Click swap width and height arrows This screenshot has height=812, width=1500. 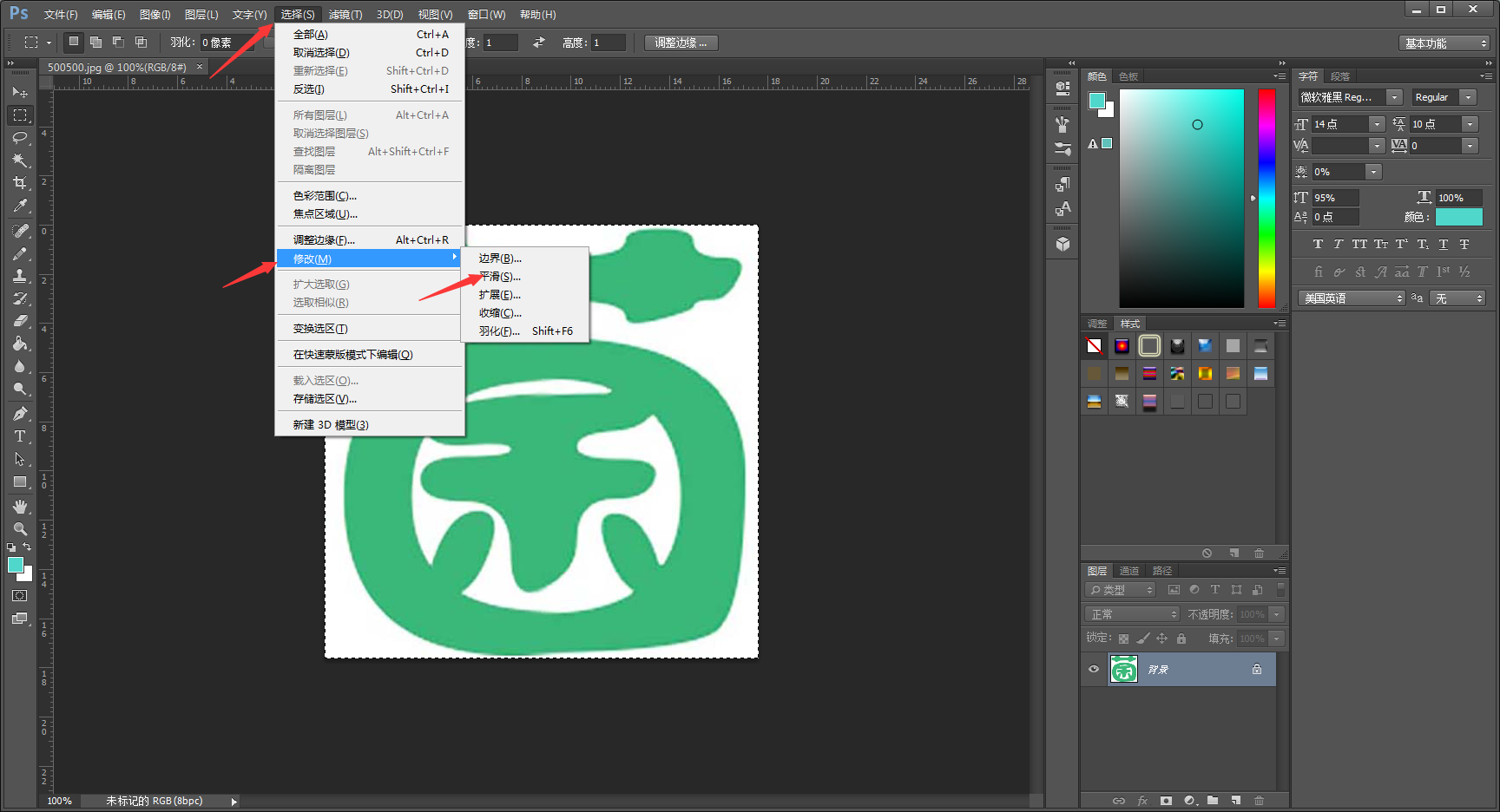(x=539, y=43)
